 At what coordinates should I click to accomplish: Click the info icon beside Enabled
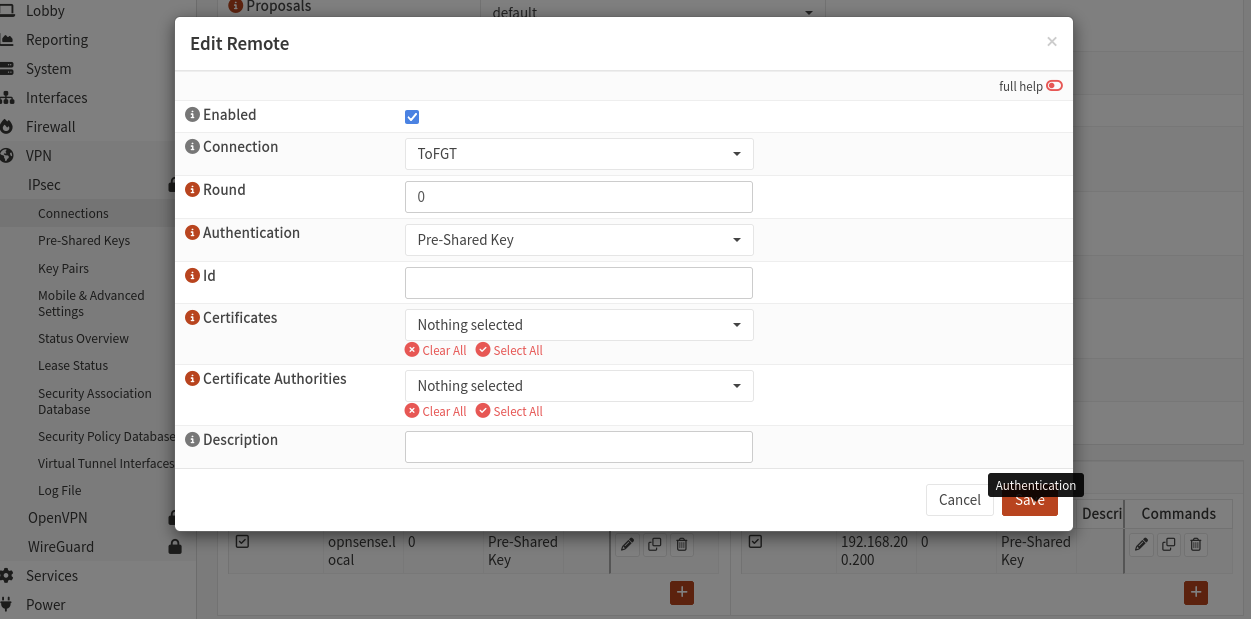pos(193,115)
